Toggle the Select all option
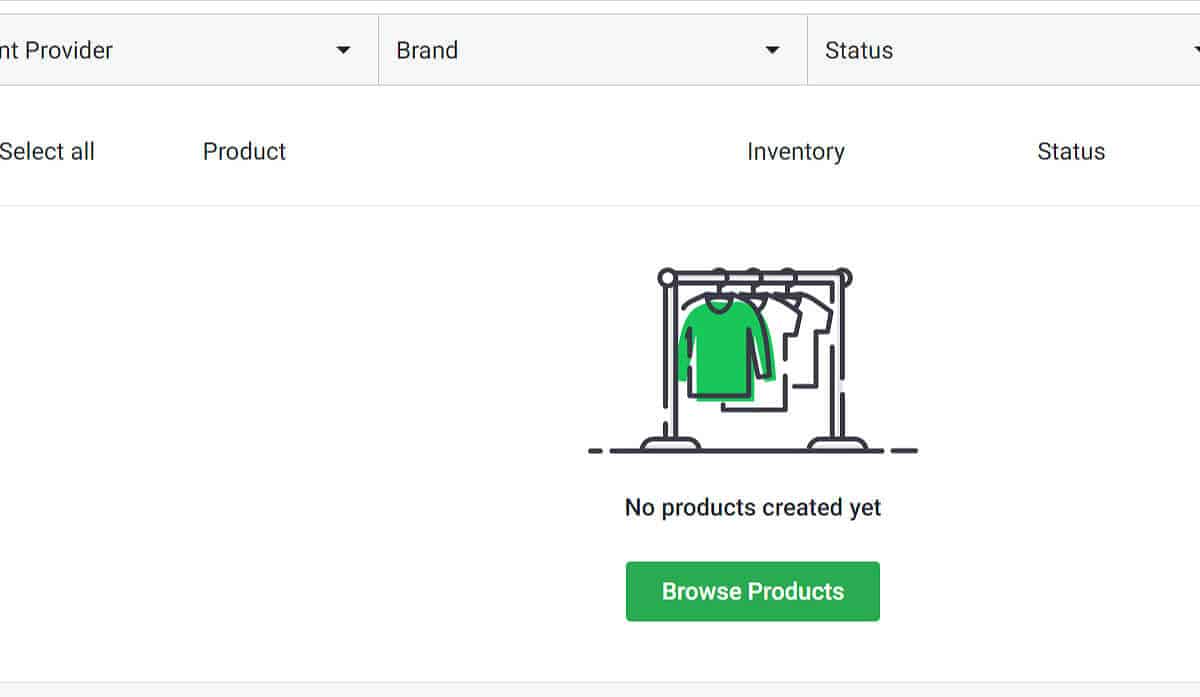The image size is (1200, 697). 47,151
